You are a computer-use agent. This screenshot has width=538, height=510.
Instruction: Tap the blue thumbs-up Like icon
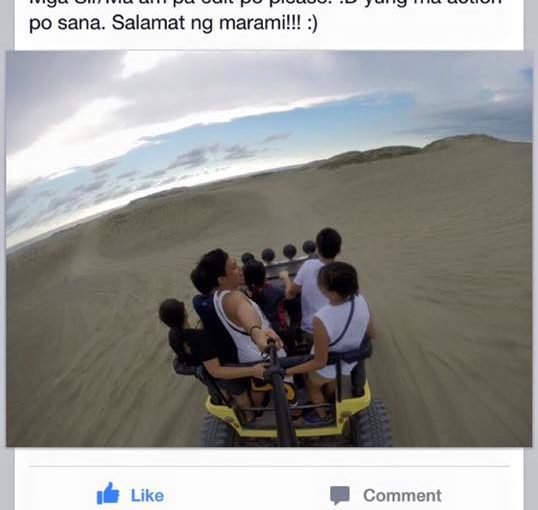tap(108, 493)
